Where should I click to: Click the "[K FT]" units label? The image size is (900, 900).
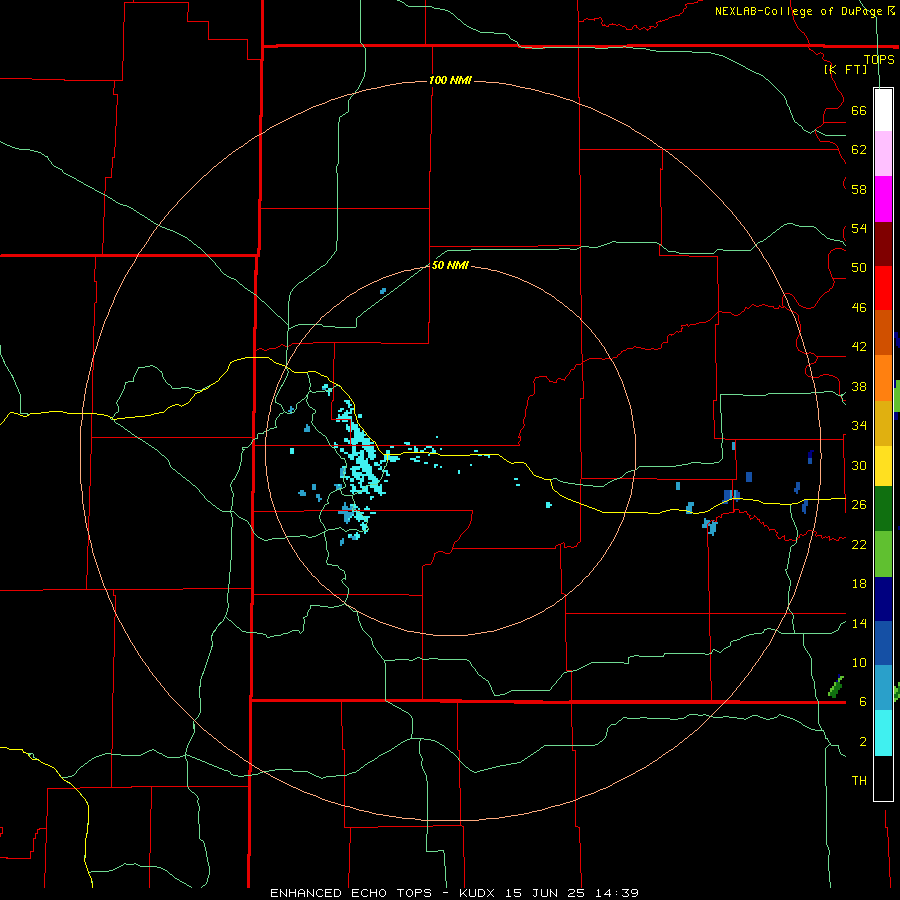845,69
